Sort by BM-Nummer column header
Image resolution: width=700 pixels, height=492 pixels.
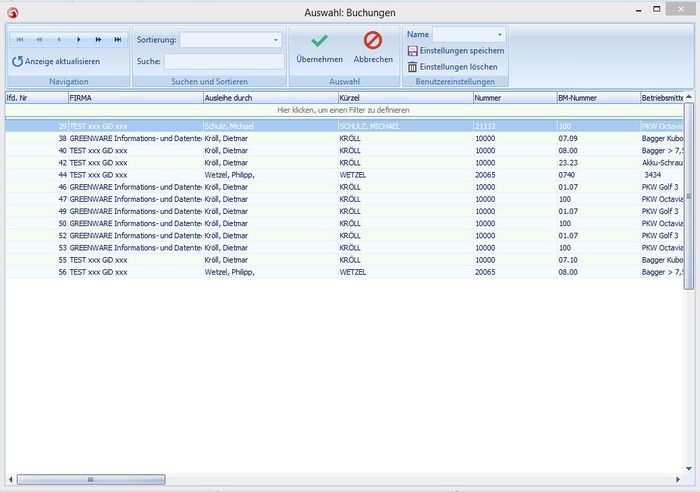point(598,98)
